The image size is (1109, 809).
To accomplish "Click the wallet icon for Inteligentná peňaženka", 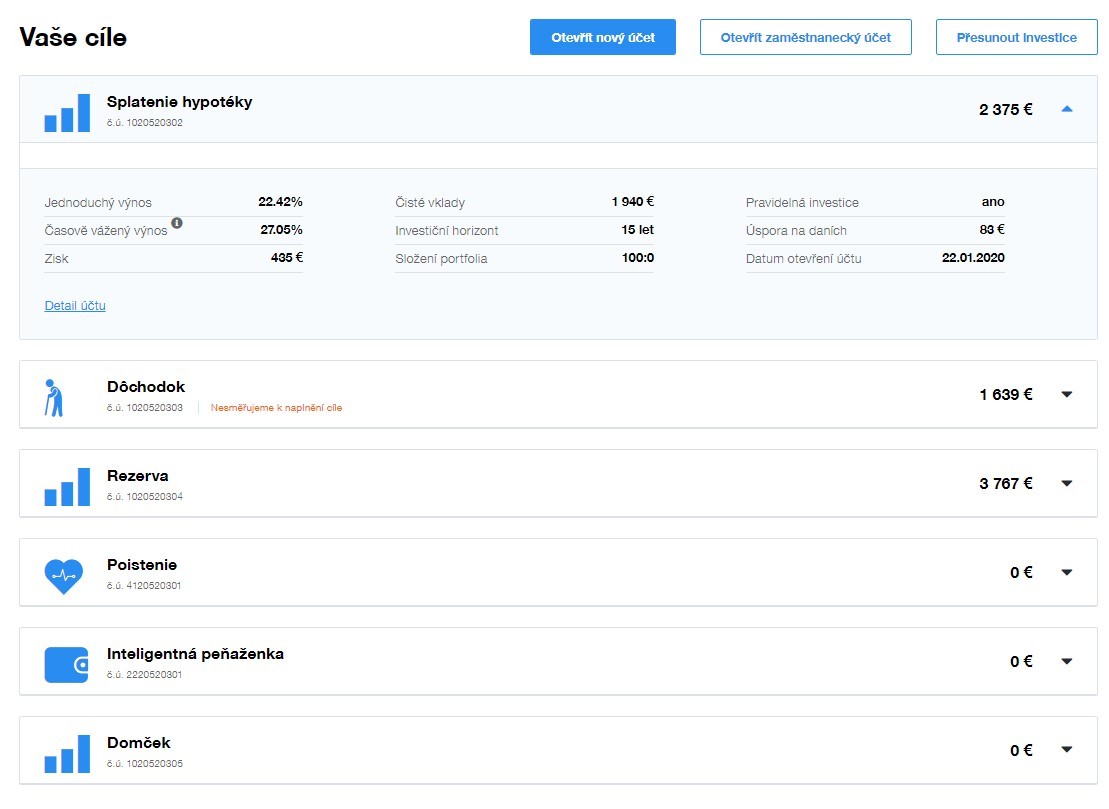I will 66,665.
